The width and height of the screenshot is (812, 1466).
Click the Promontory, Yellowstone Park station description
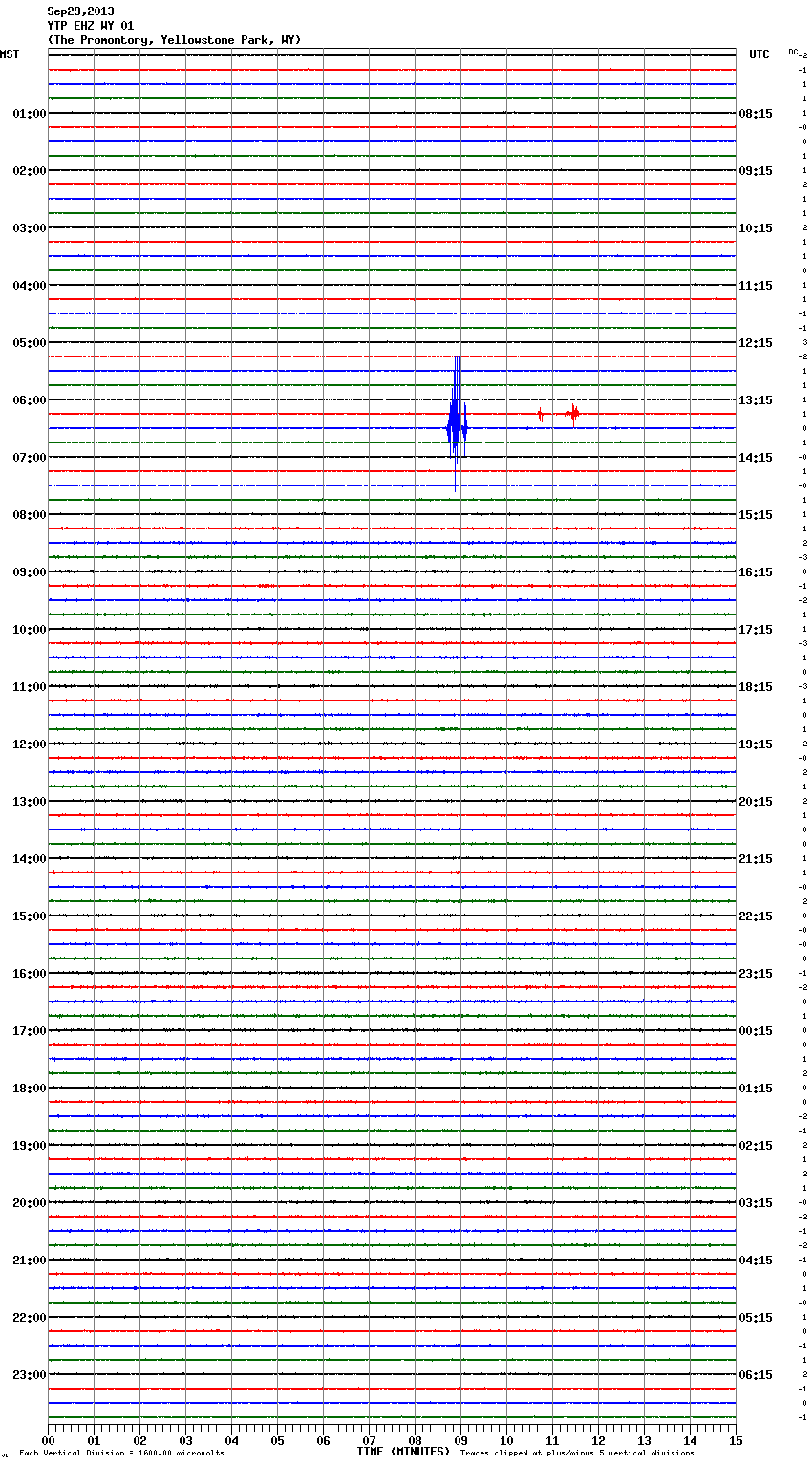coord(174,40)
